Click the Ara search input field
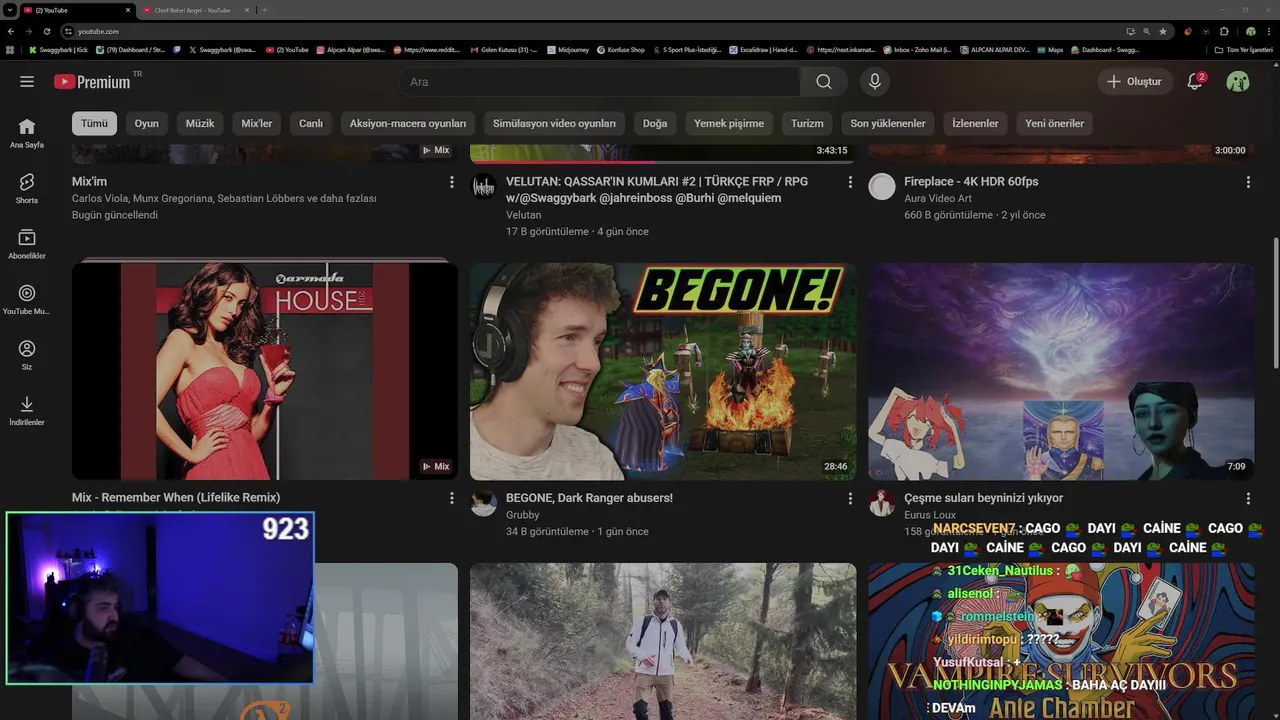The image size is (1280, 720). pos(599,82)
